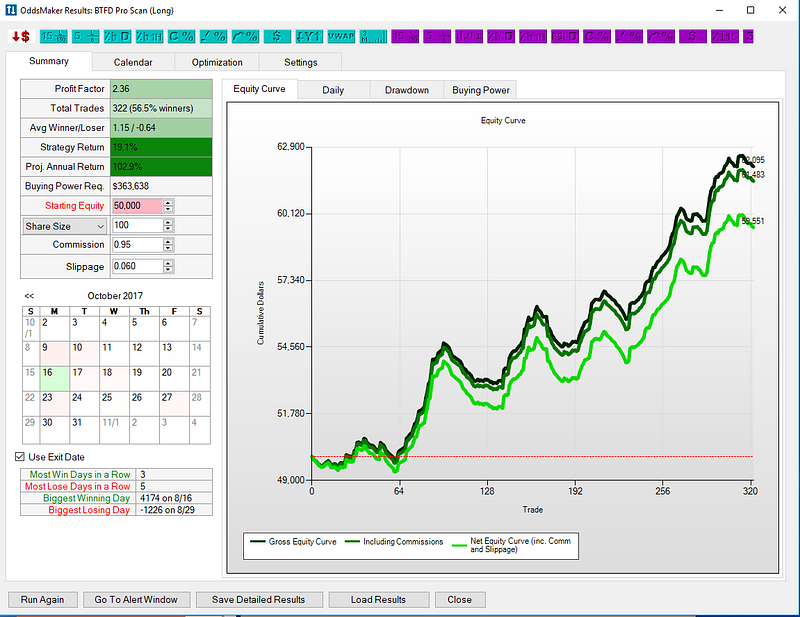This screenshot has height=617, width=800.
Task: Click the Close button at bottom
Action: tap(460, 600)
